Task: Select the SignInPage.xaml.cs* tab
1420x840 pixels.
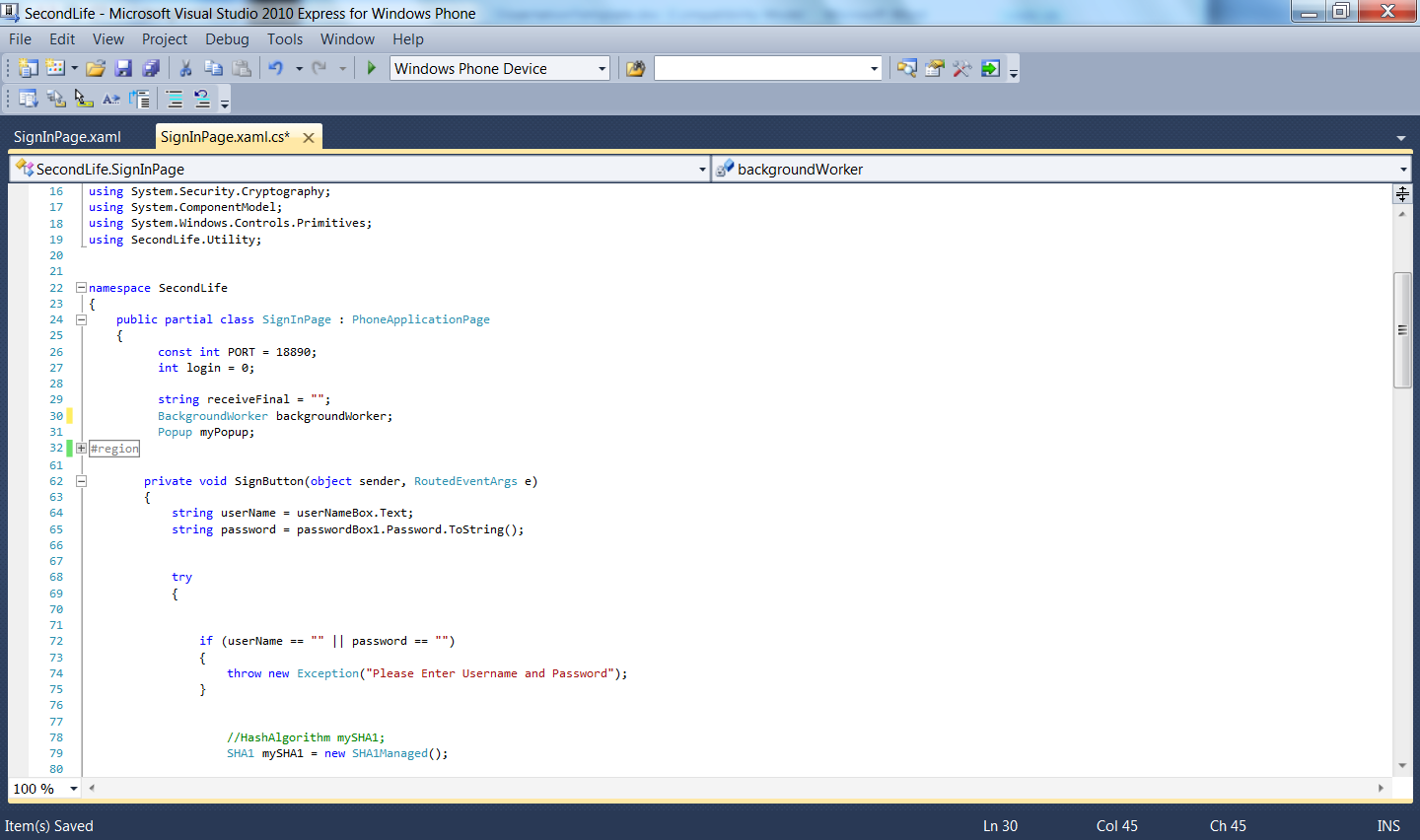Action: coord(225,137)
